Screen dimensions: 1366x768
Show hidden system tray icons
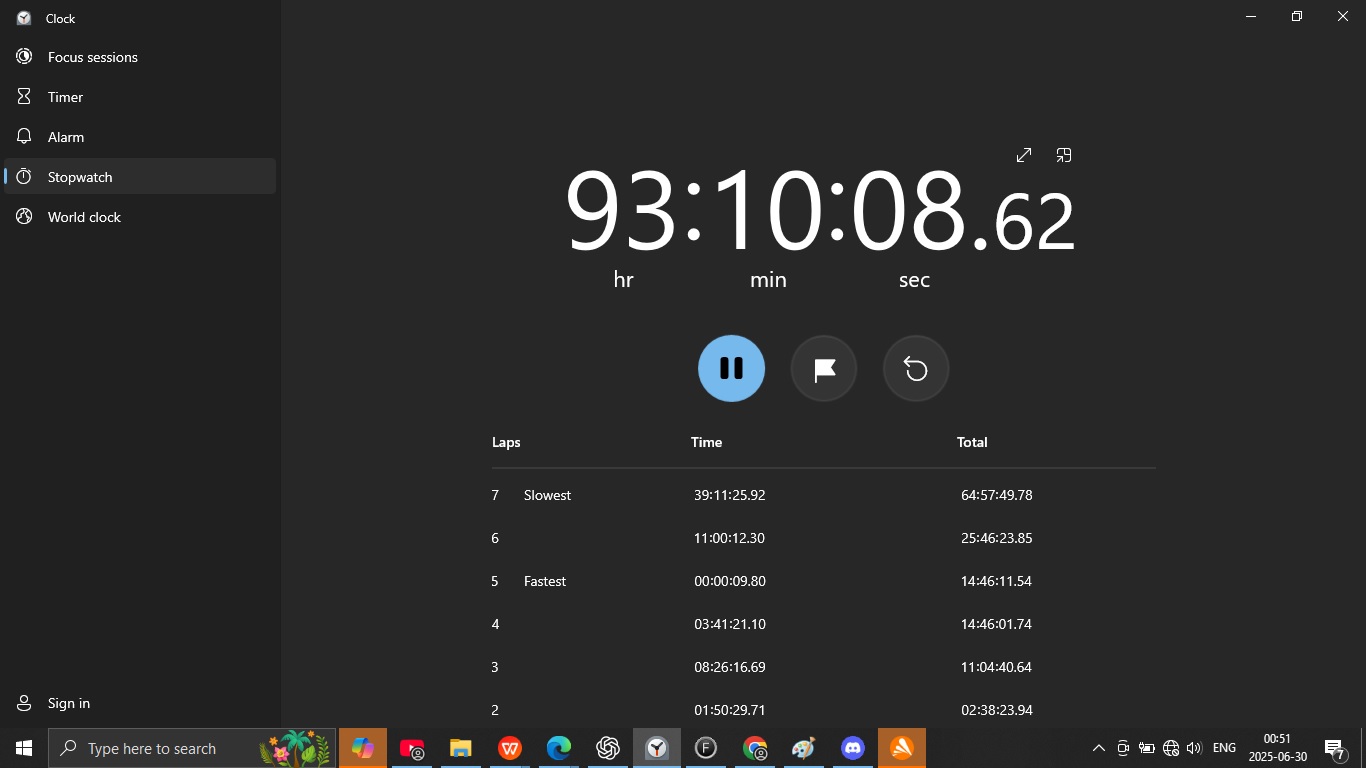(1098, 748)
